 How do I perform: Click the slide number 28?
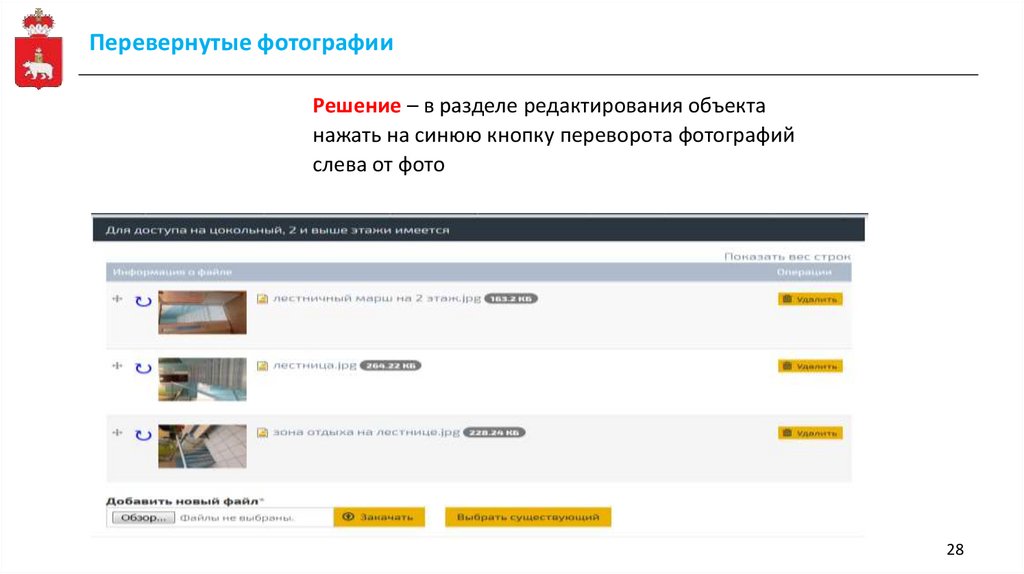tap(955, 549)
